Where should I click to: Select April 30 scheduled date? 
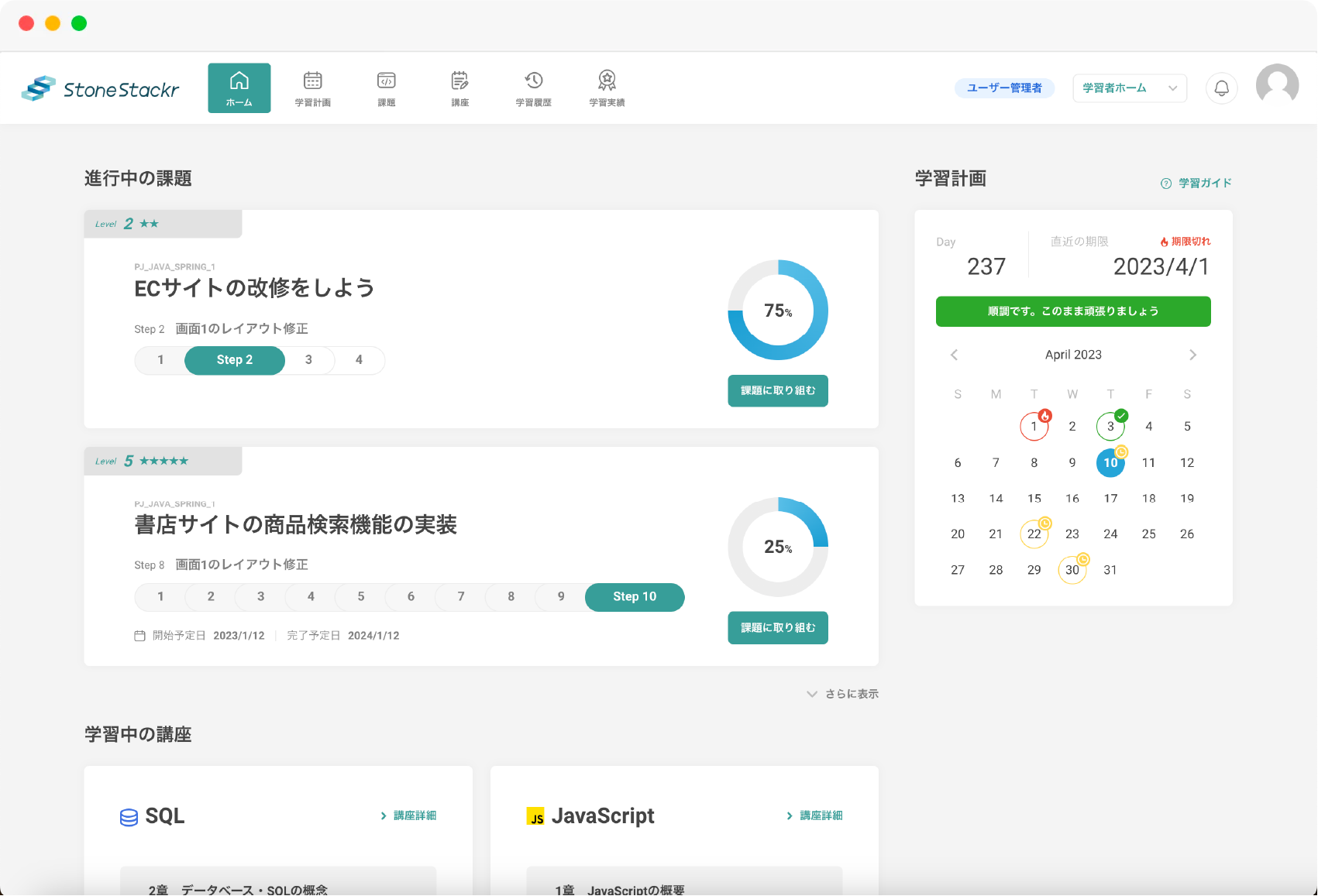[x=1072, y=569]
